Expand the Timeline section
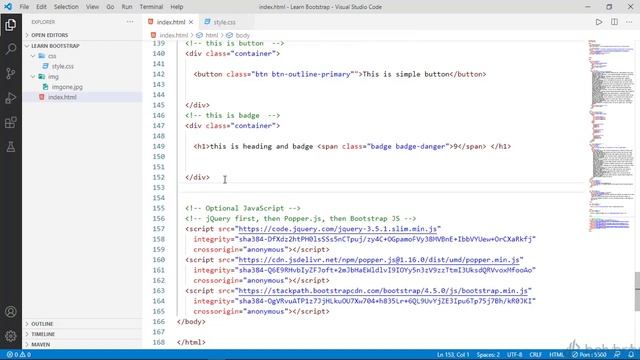The image size is (640, 360). [x=43, y=334]
